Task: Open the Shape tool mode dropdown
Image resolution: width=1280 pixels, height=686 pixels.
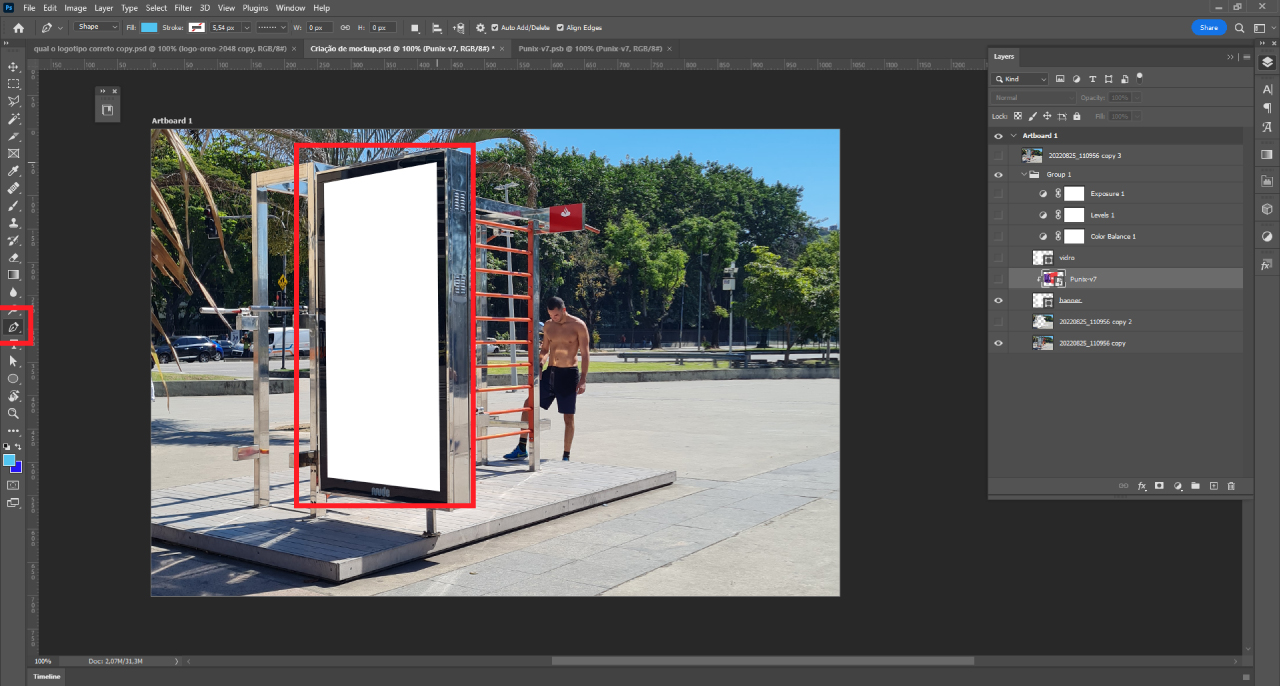Action: pos(97,27)
